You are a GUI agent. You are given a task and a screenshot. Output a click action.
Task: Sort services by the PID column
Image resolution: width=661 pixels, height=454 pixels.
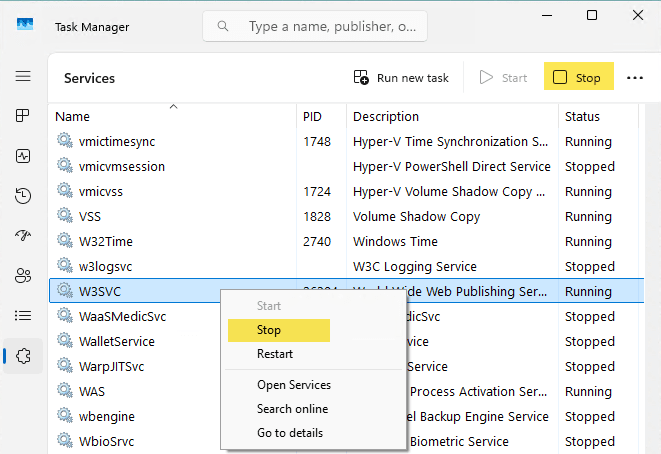tap(321, 116)
